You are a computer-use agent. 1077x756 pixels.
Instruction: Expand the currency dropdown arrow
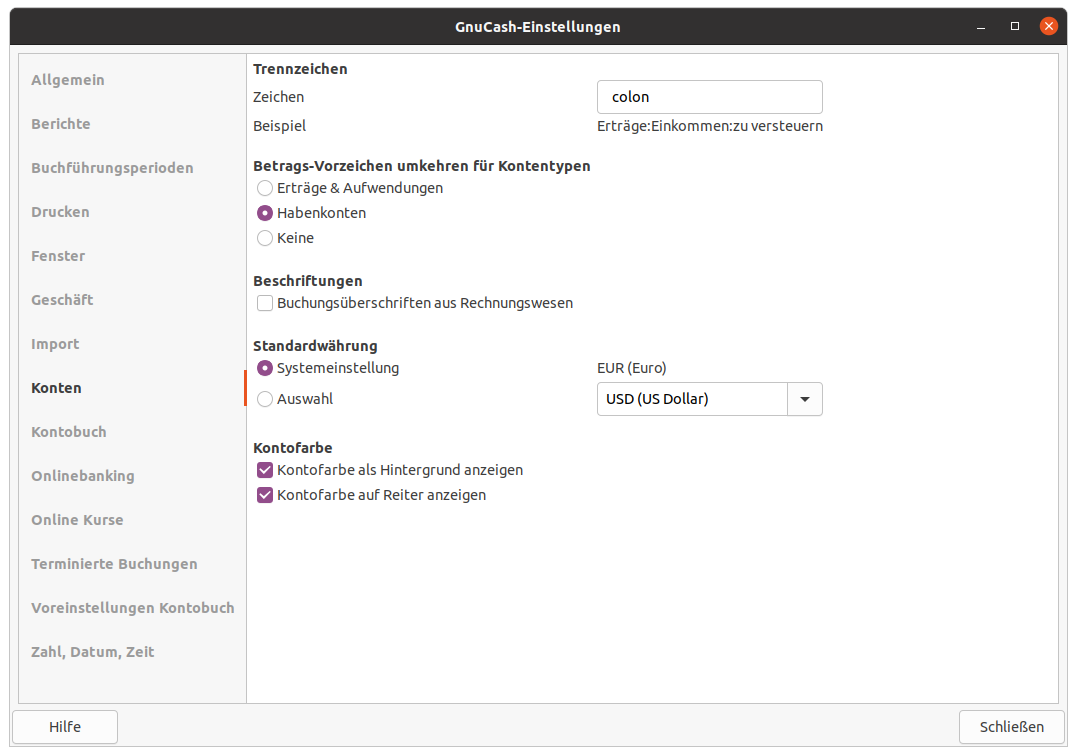pos(805,399)
